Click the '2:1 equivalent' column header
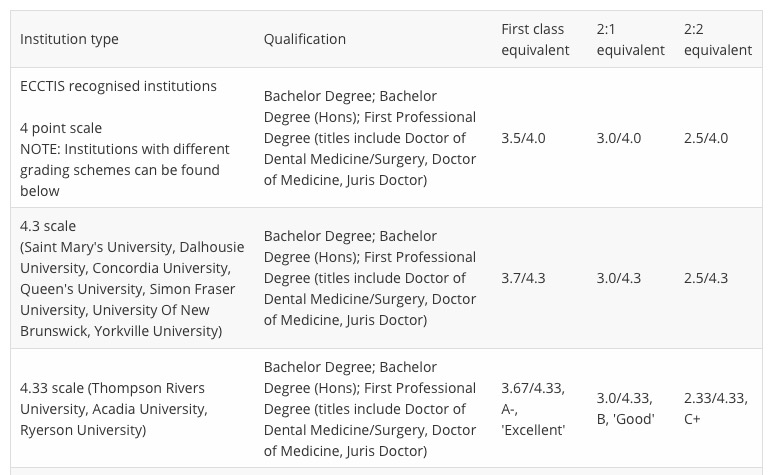Viewport: 772px width, 475px height. [630, 39]
